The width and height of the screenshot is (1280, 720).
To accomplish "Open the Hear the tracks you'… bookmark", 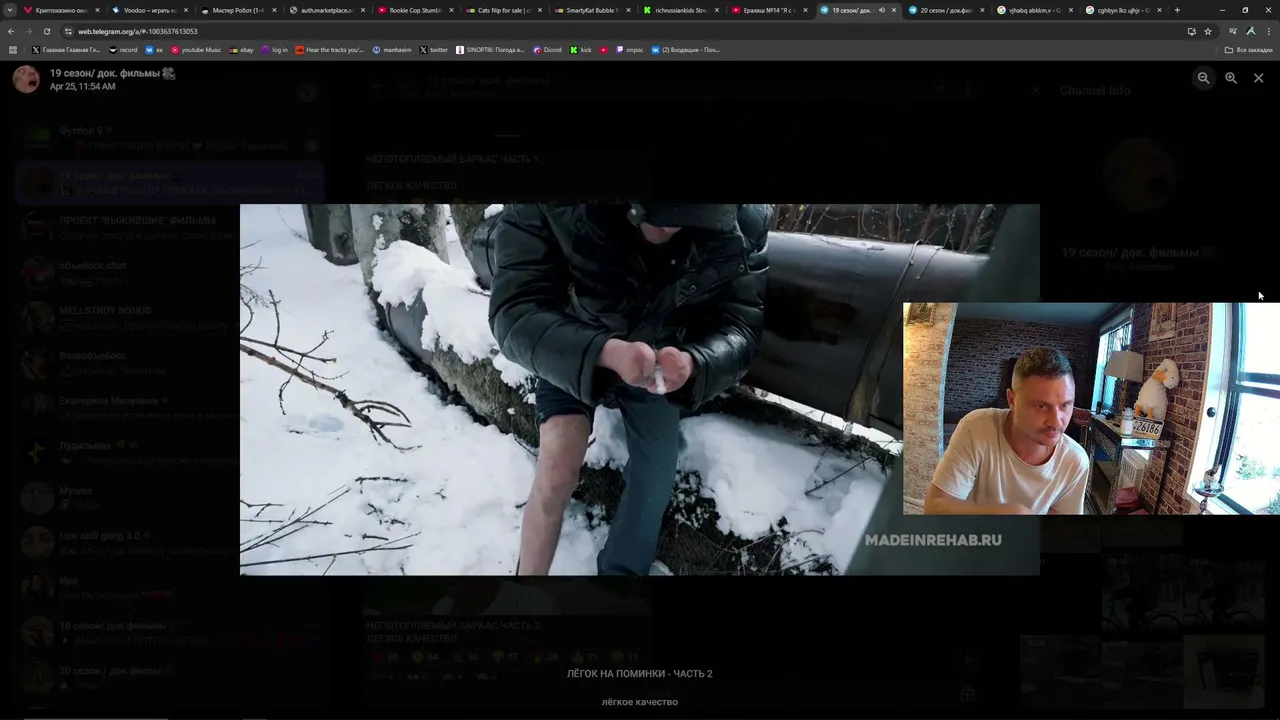I will click(x=329, y=49).
